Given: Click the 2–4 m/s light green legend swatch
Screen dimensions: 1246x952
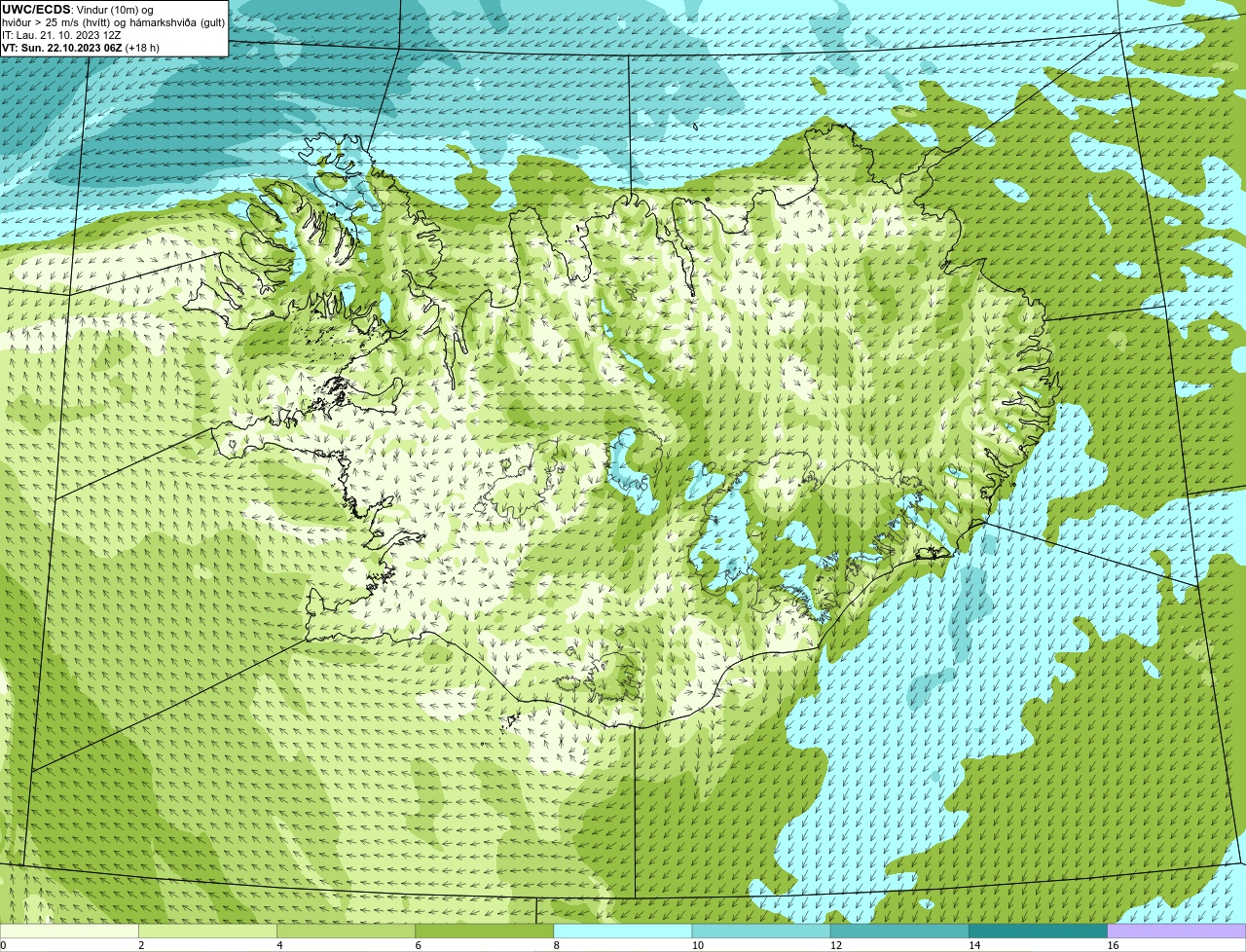Looking at the screenshot, I should pos(207,931).
